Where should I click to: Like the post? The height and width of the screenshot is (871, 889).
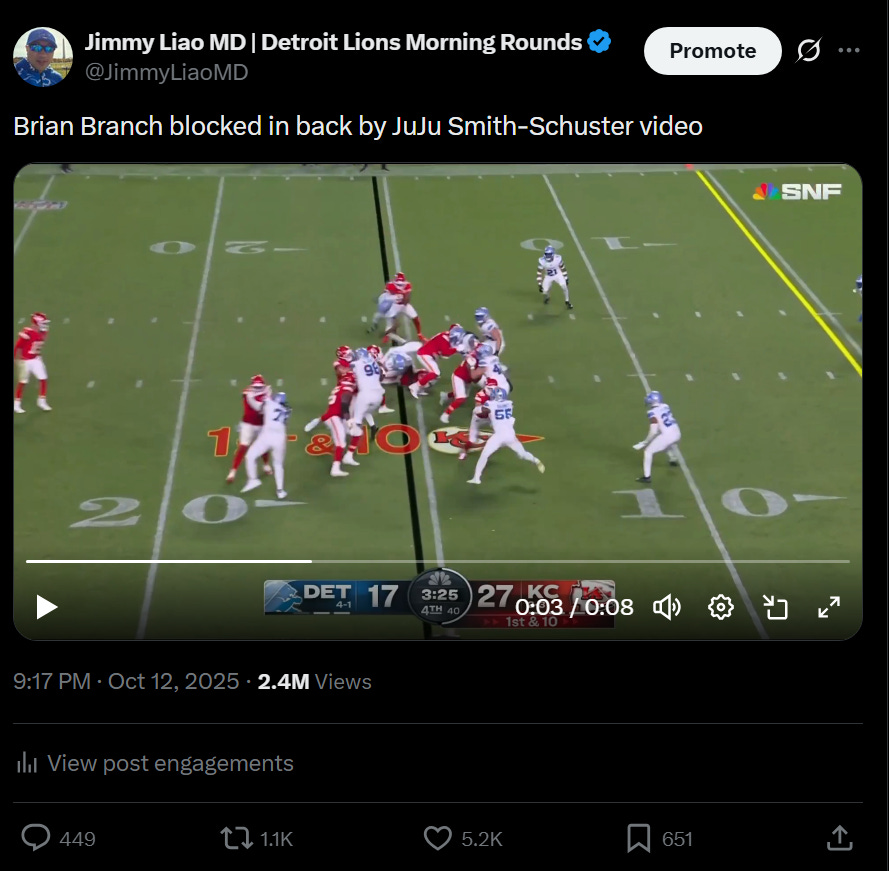[x=437, y=838]
